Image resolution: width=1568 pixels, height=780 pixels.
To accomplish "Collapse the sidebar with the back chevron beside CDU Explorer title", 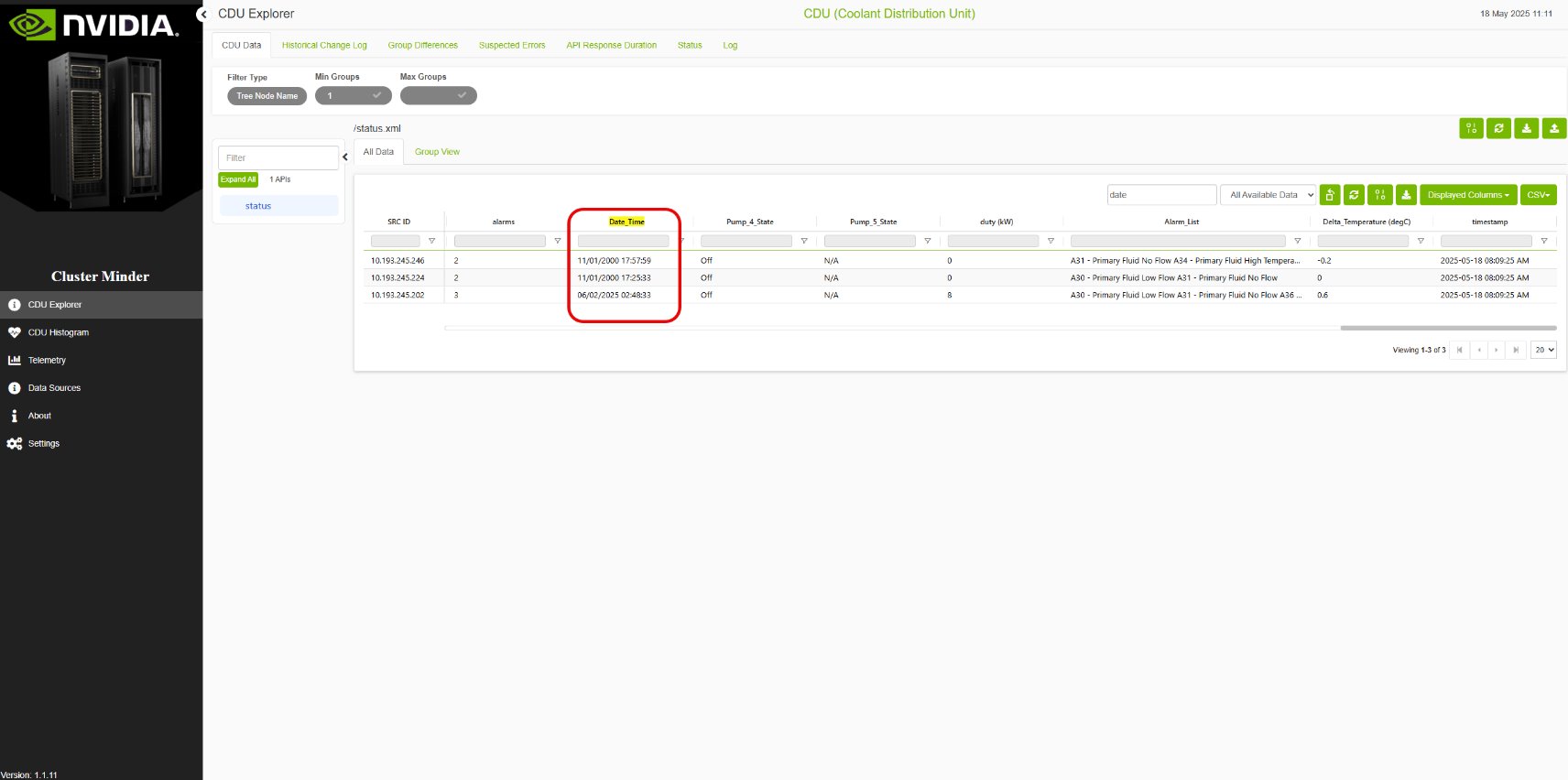I will click(203, 14).
